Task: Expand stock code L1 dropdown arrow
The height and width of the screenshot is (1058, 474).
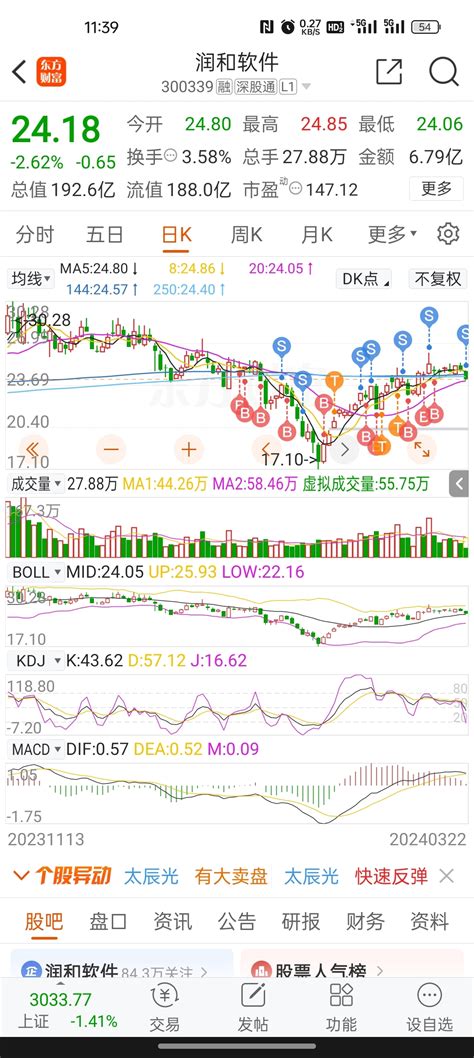Action: point(306,87)
